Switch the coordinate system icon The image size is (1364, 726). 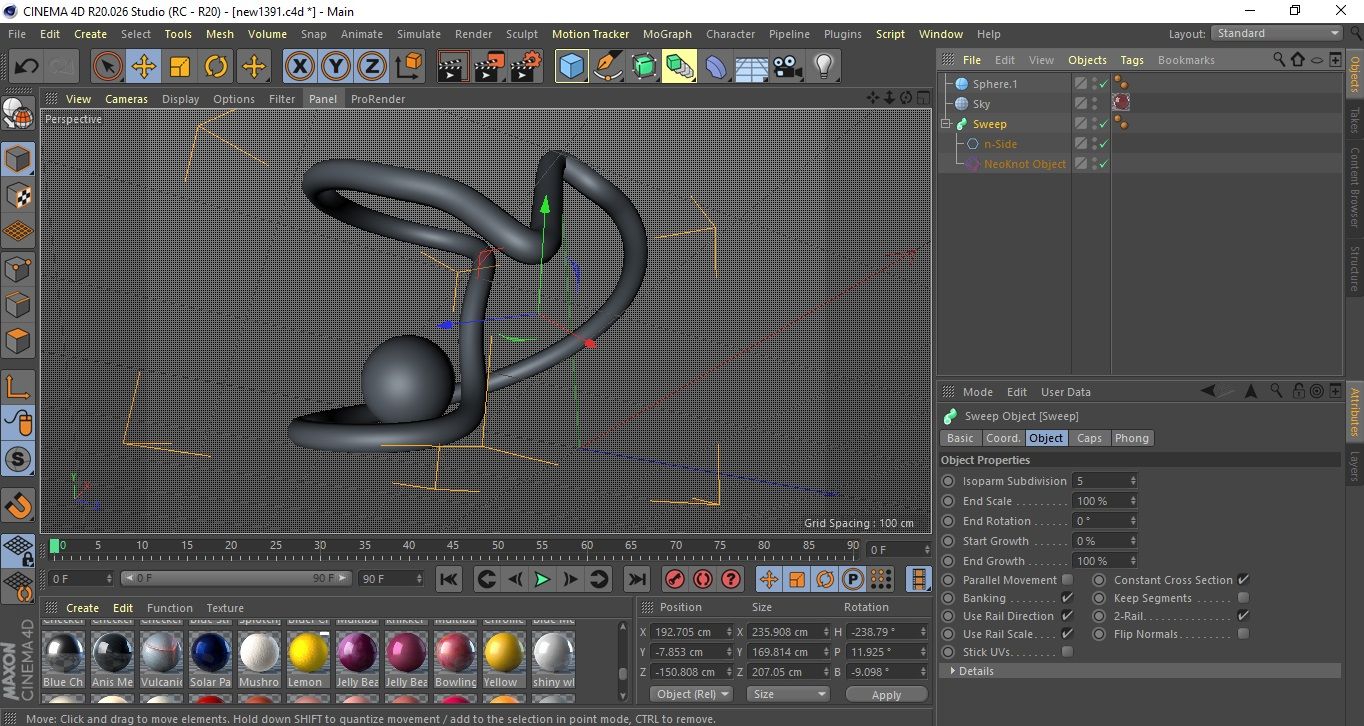click(409, 67)
